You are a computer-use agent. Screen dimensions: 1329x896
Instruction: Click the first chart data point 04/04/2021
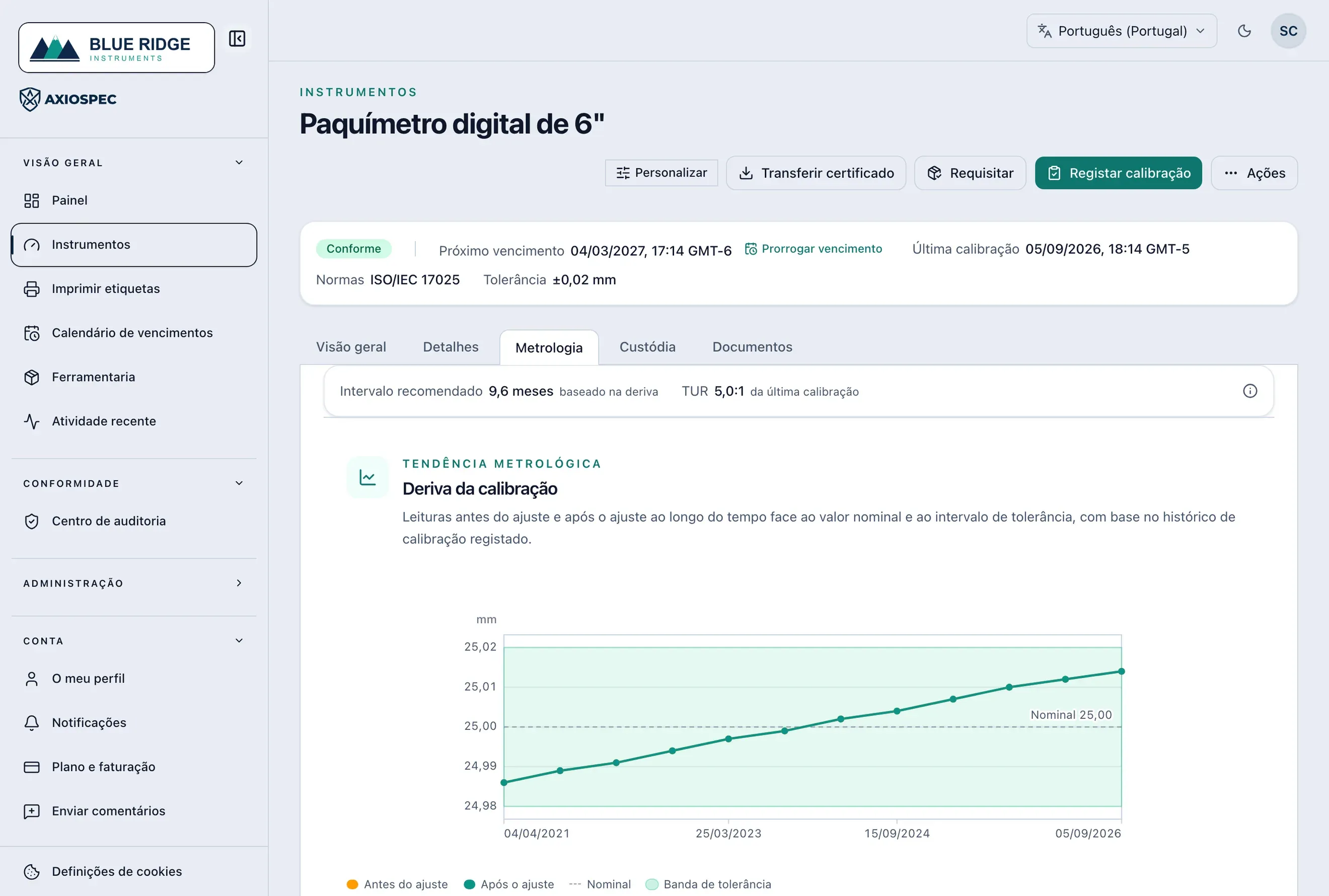coord(503,782)
